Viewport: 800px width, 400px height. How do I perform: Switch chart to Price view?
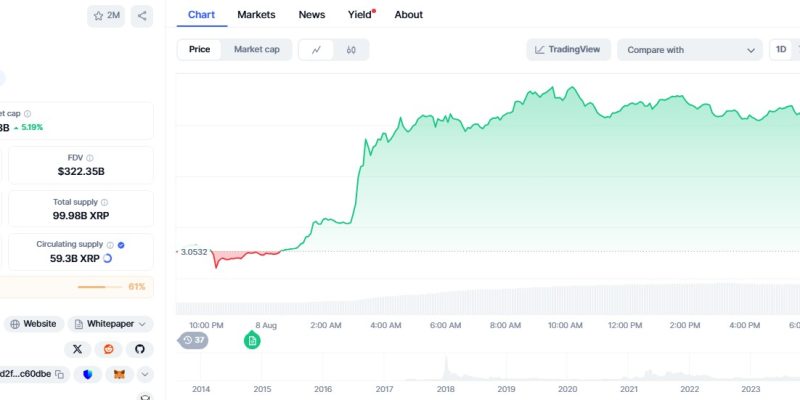199,49
